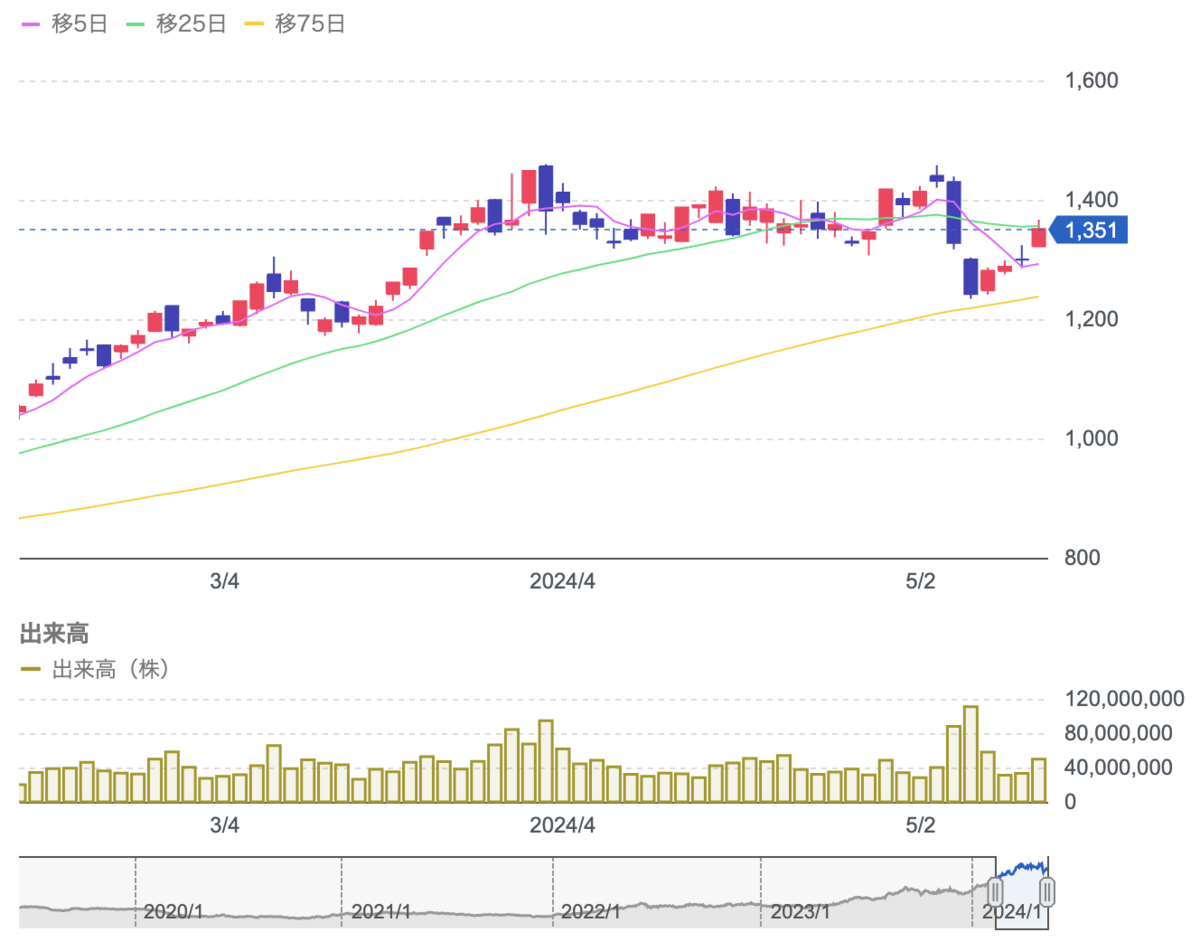Click the right handle of the range navigator
The image size is (1200, 951).
pos(1048,890)
